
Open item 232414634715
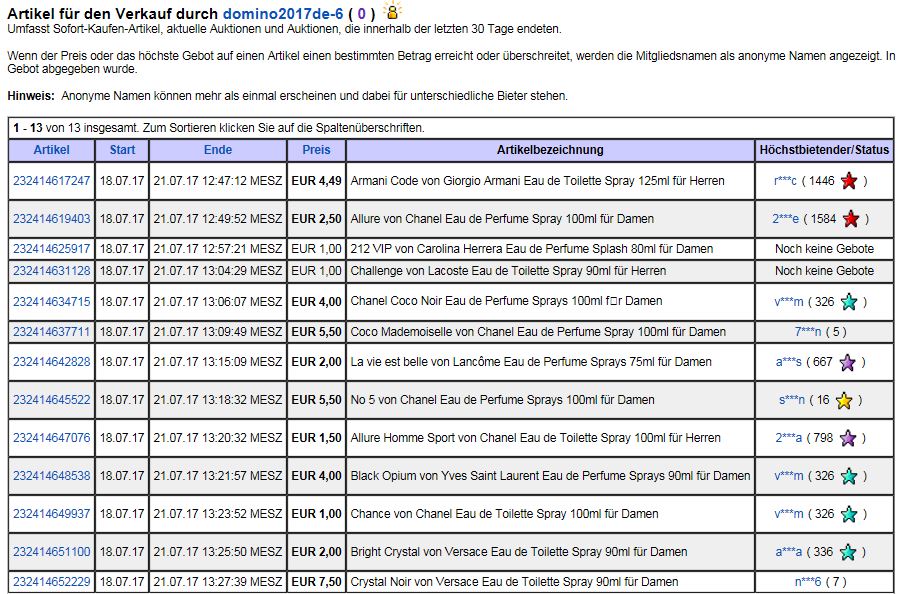(x=52, y=301)
